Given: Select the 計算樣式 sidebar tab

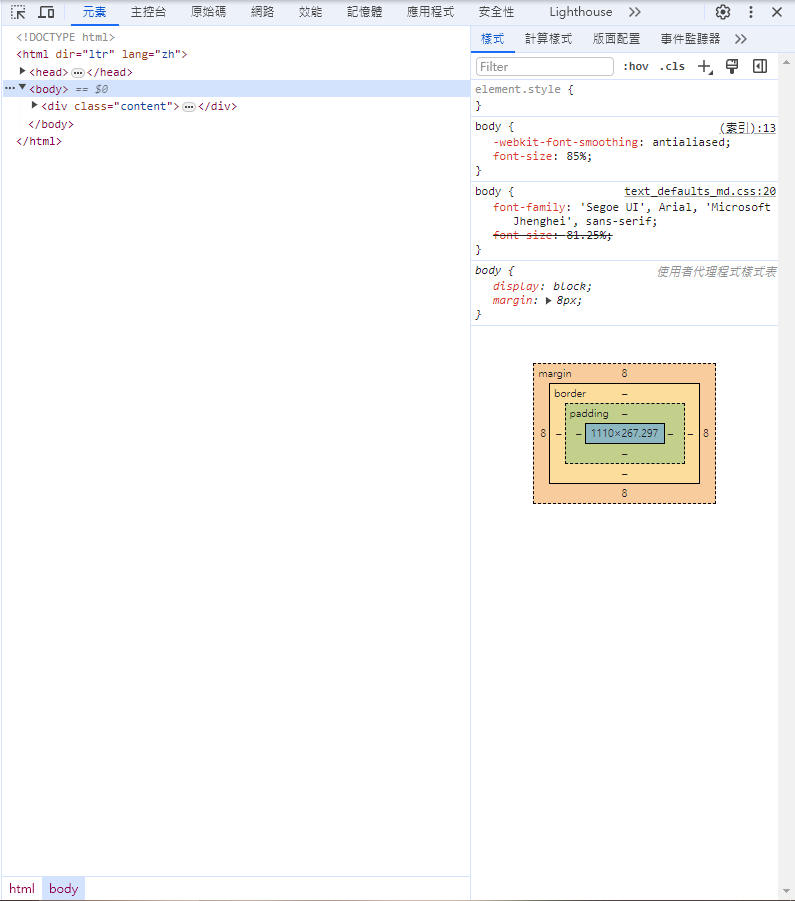Looking at the screenshot, I should tap(549, 39).
